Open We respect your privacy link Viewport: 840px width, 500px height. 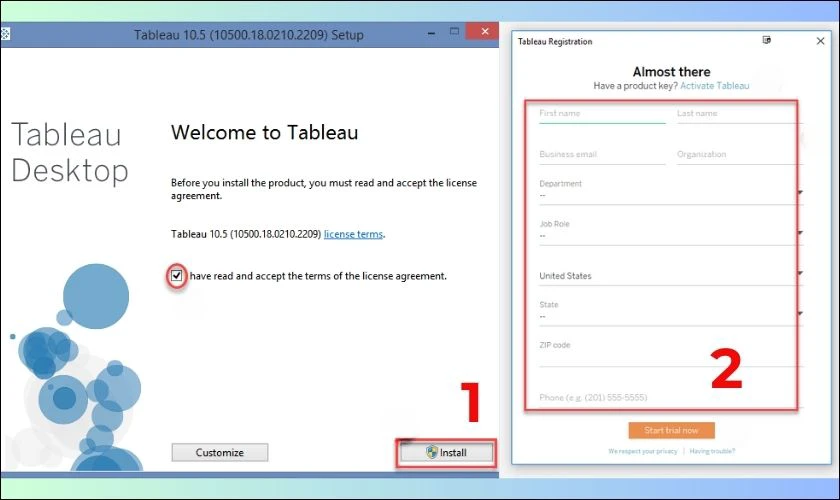tap(643, 451)
